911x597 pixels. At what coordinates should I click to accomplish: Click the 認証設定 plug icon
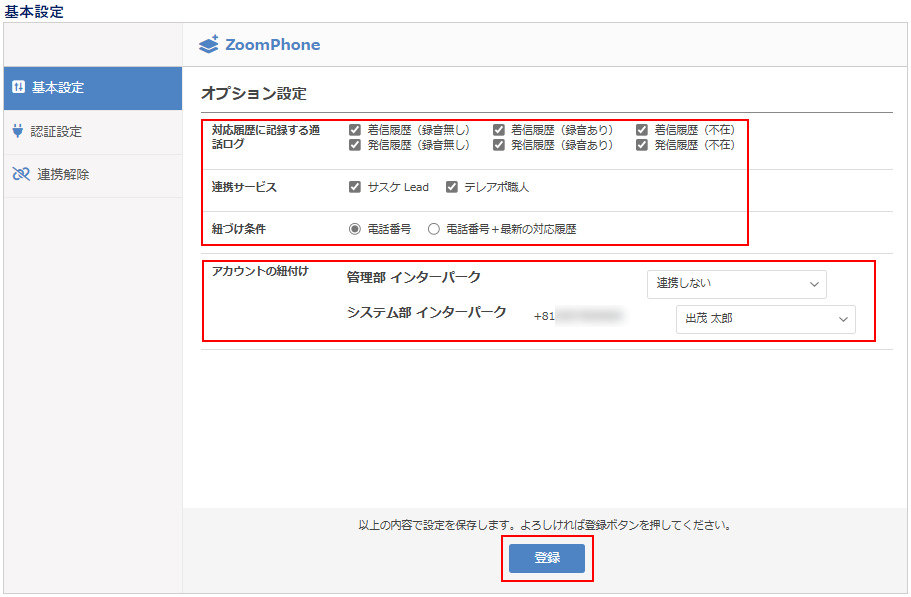[x=18, y=131]
